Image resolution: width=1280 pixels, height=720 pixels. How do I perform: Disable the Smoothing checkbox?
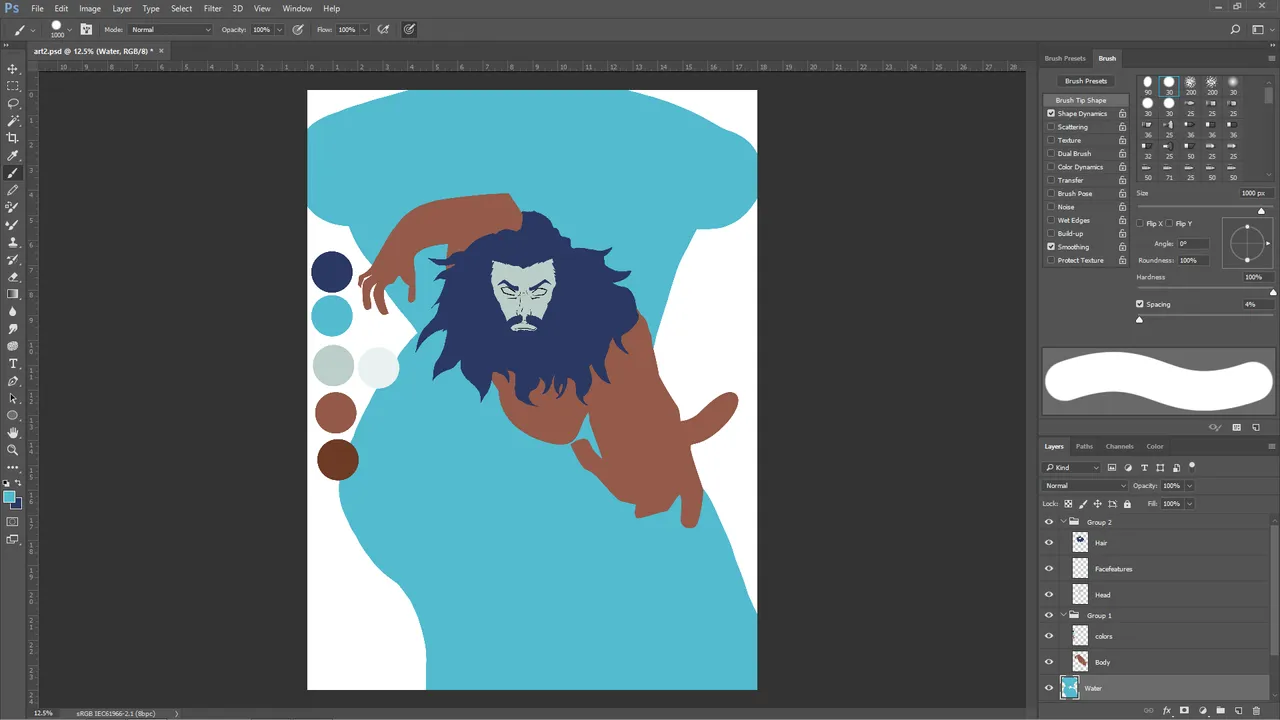(x=1051, y=247)
